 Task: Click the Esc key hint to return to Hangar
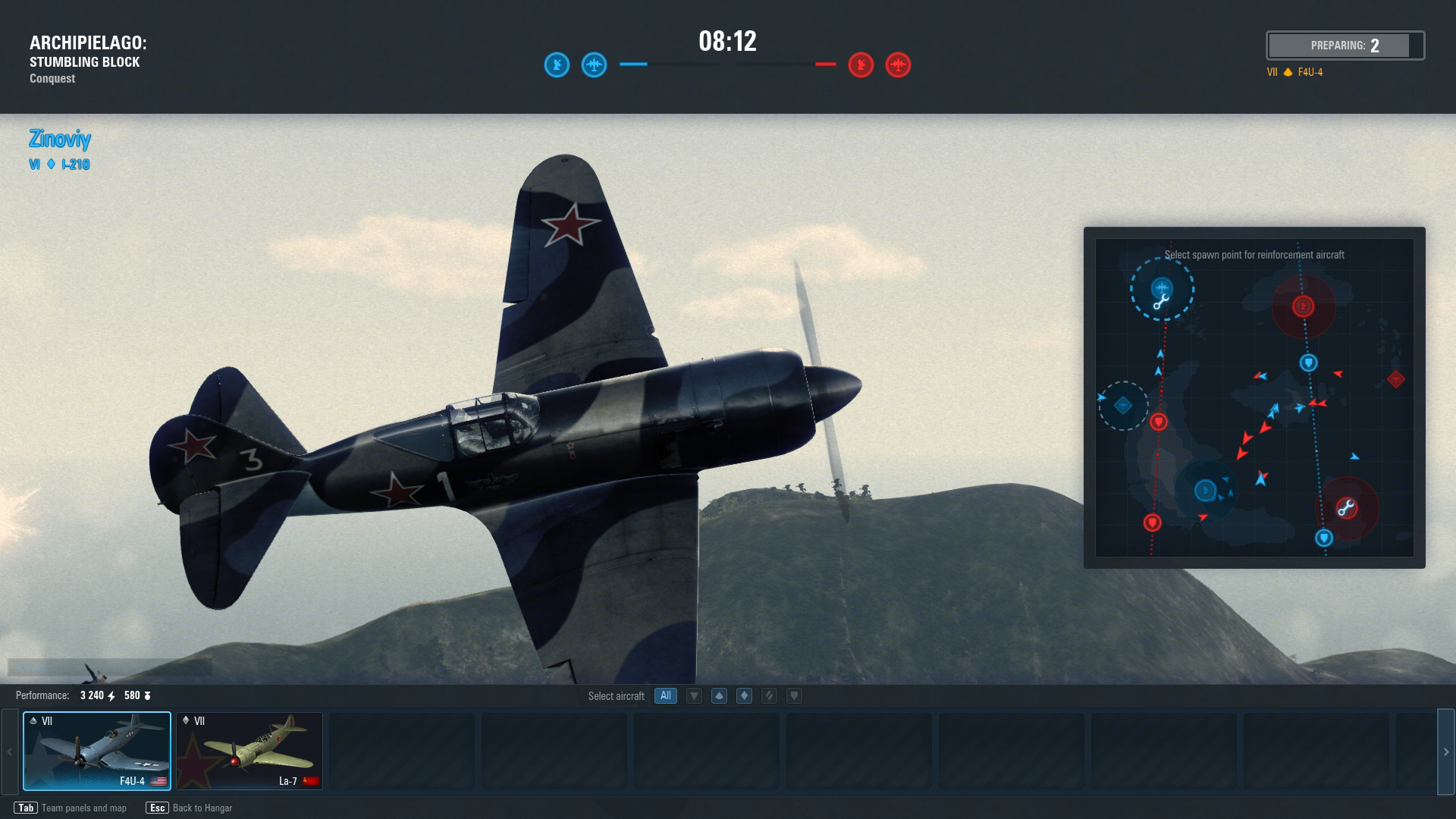click(157, 808)
